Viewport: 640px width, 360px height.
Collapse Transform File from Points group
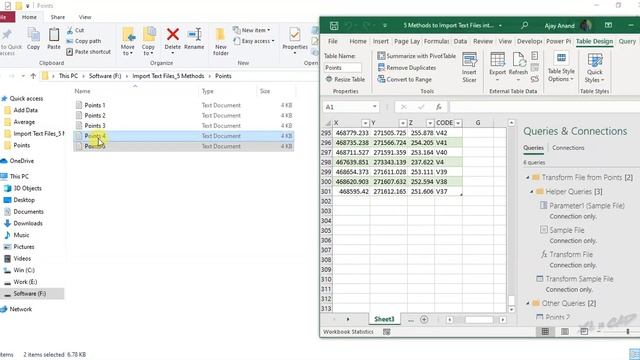(x=527, y=178)
